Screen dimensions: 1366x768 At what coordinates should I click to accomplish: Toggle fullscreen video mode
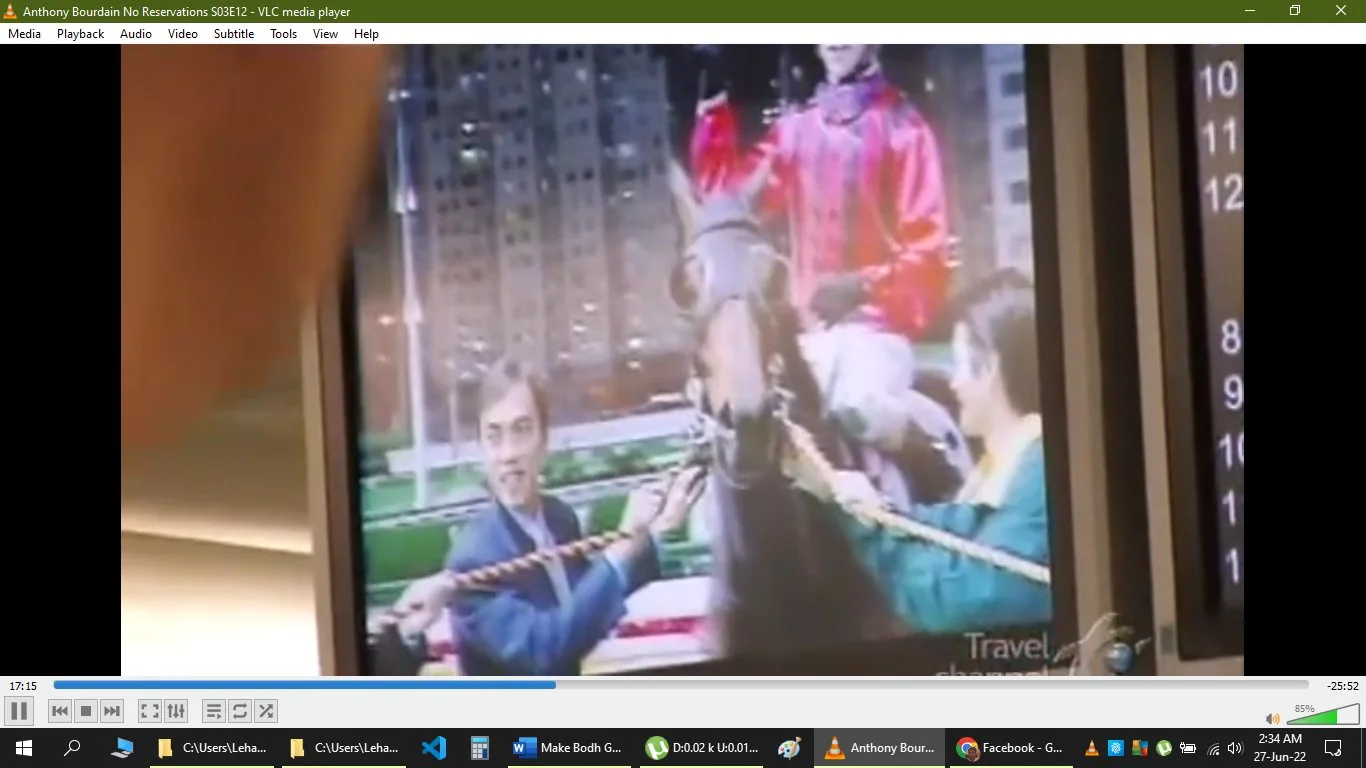tap(149, 711)
